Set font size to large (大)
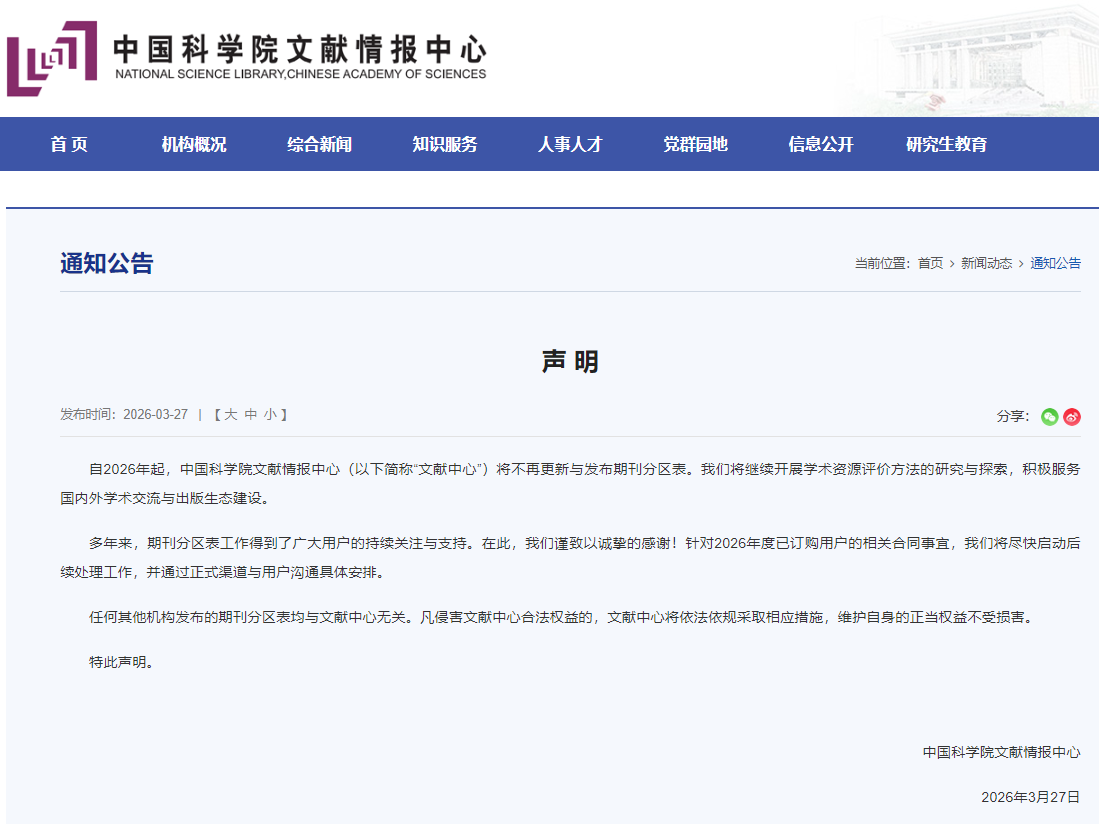 pyautogui.click(x=230, y=414)
